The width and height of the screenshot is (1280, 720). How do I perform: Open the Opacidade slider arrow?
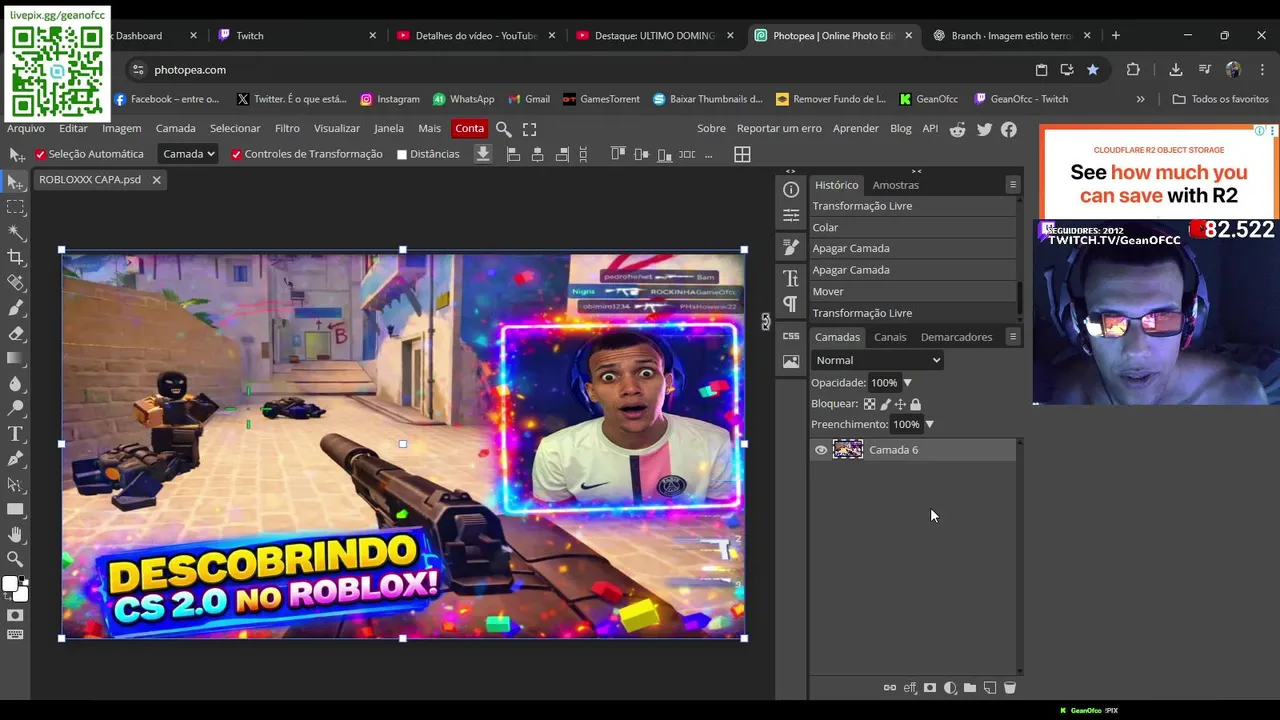coord(907,383)
